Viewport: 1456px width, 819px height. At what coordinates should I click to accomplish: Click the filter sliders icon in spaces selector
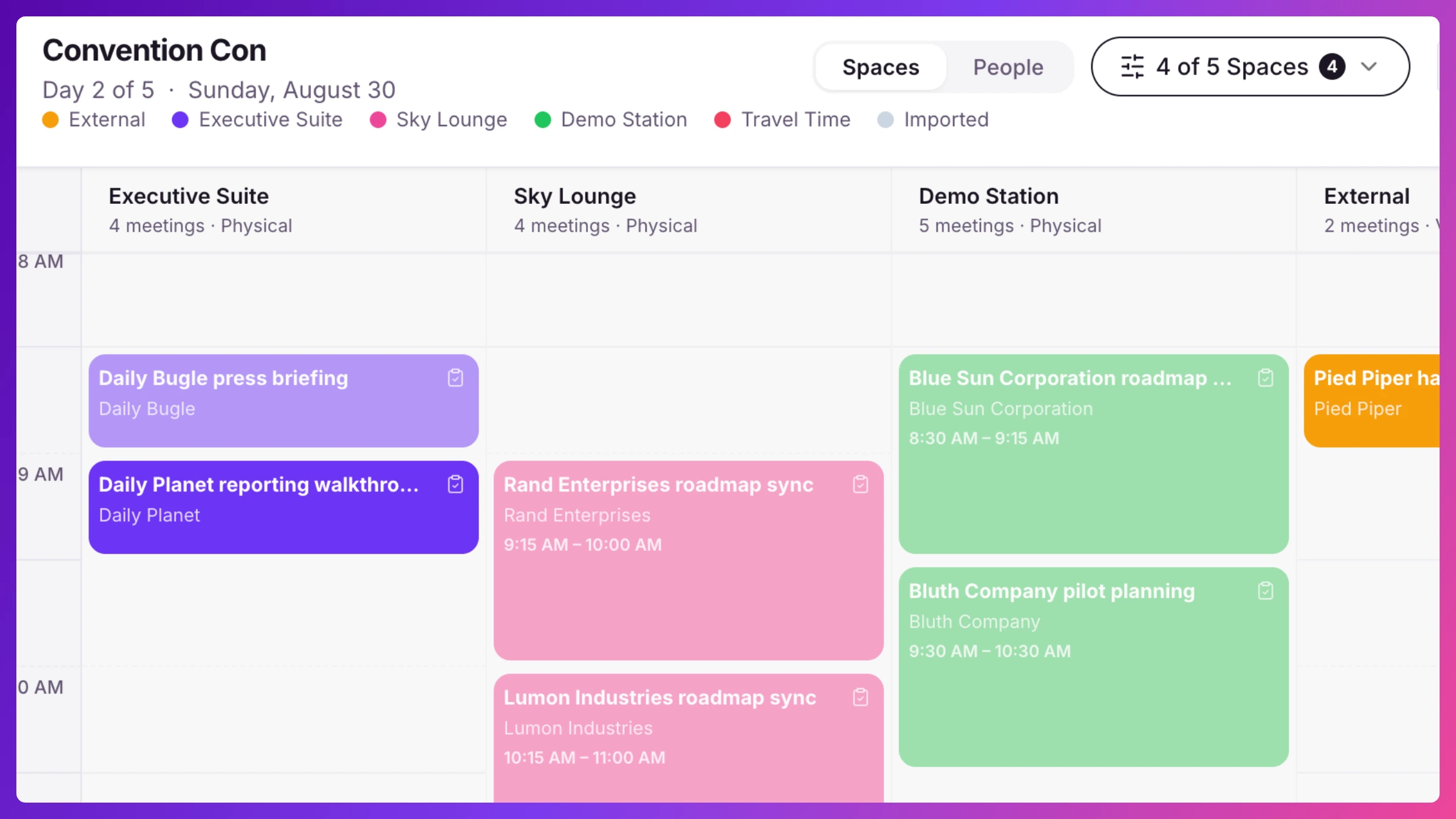(x=1132, y=67)
